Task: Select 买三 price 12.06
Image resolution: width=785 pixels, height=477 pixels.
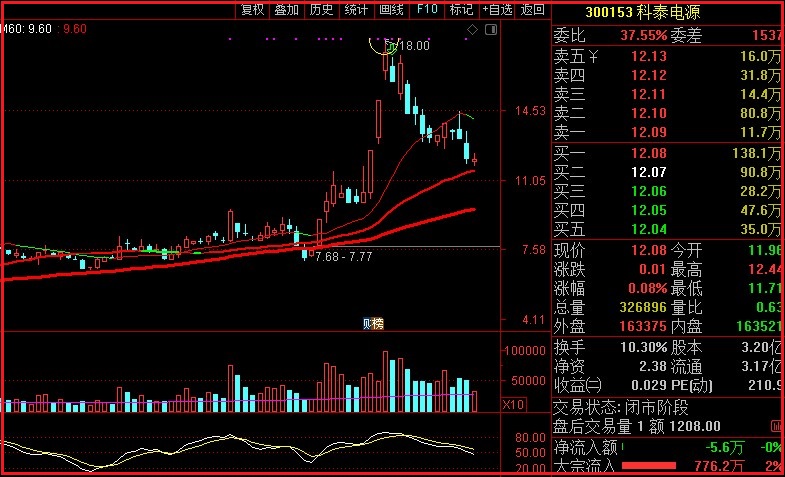Action: coord(649,191)
